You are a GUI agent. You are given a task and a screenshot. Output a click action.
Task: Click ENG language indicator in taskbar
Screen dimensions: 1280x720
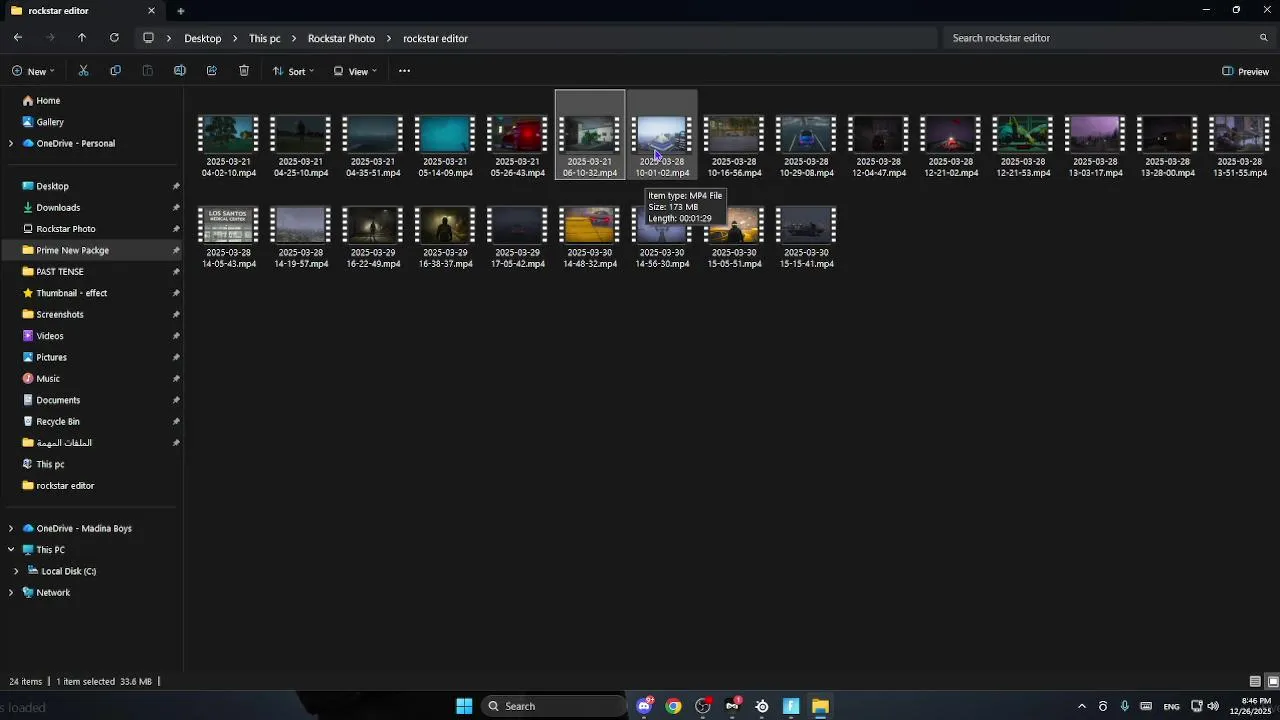(x=1171, y=706)
